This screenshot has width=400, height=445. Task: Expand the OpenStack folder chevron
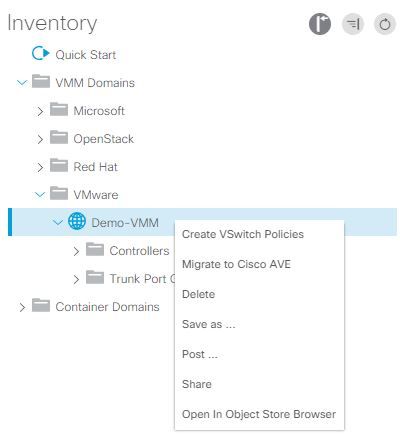click(x=40, y=139)
